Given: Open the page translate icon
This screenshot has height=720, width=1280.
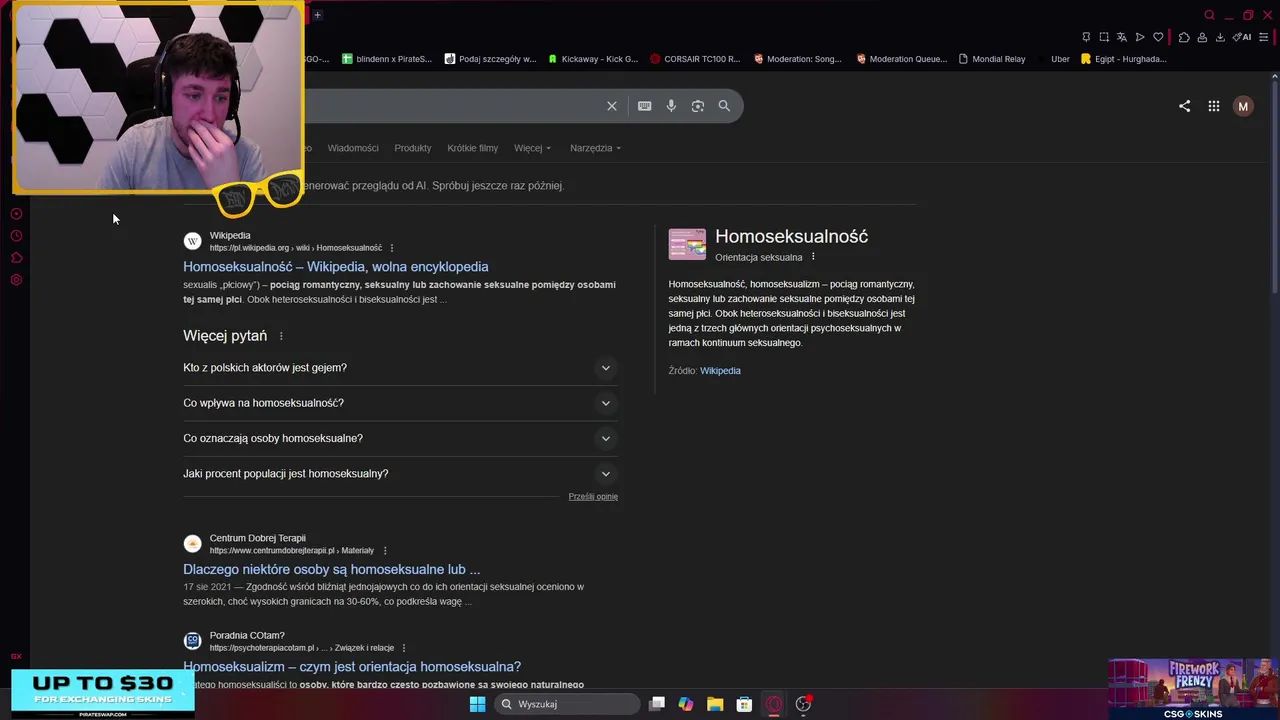Looking at the screenshot, I should [x=1122, y=37].
